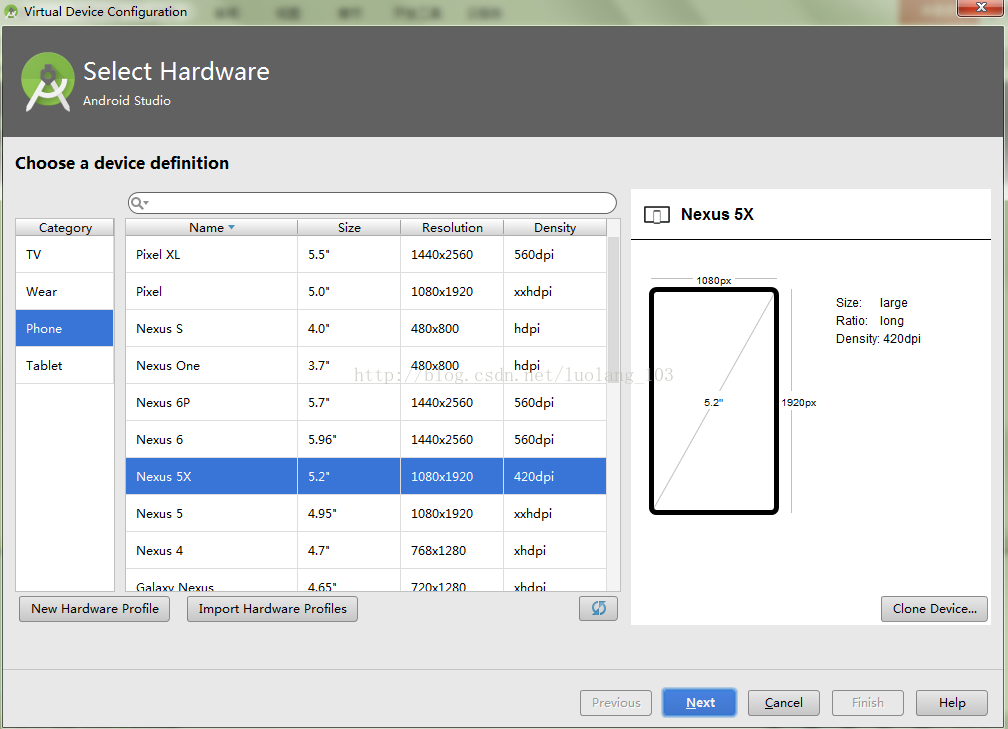
Task: Select the Nexus 6P device row
Action: [x=366, y=402]
